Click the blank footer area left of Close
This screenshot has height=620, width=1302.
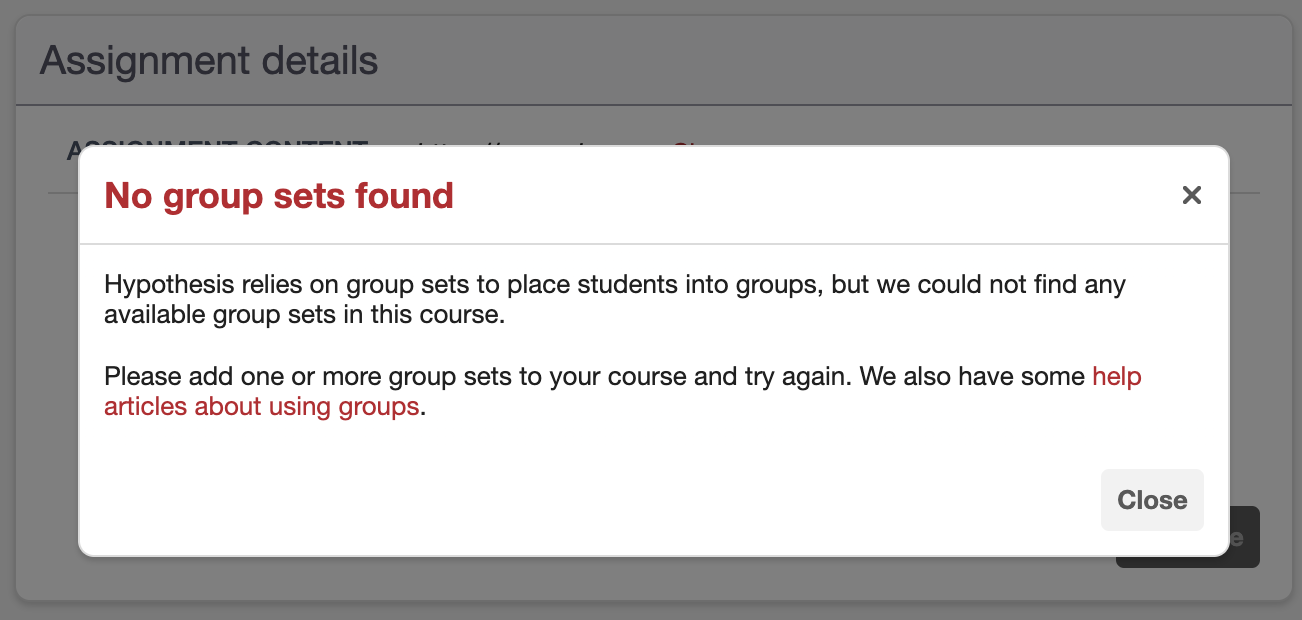600,500
